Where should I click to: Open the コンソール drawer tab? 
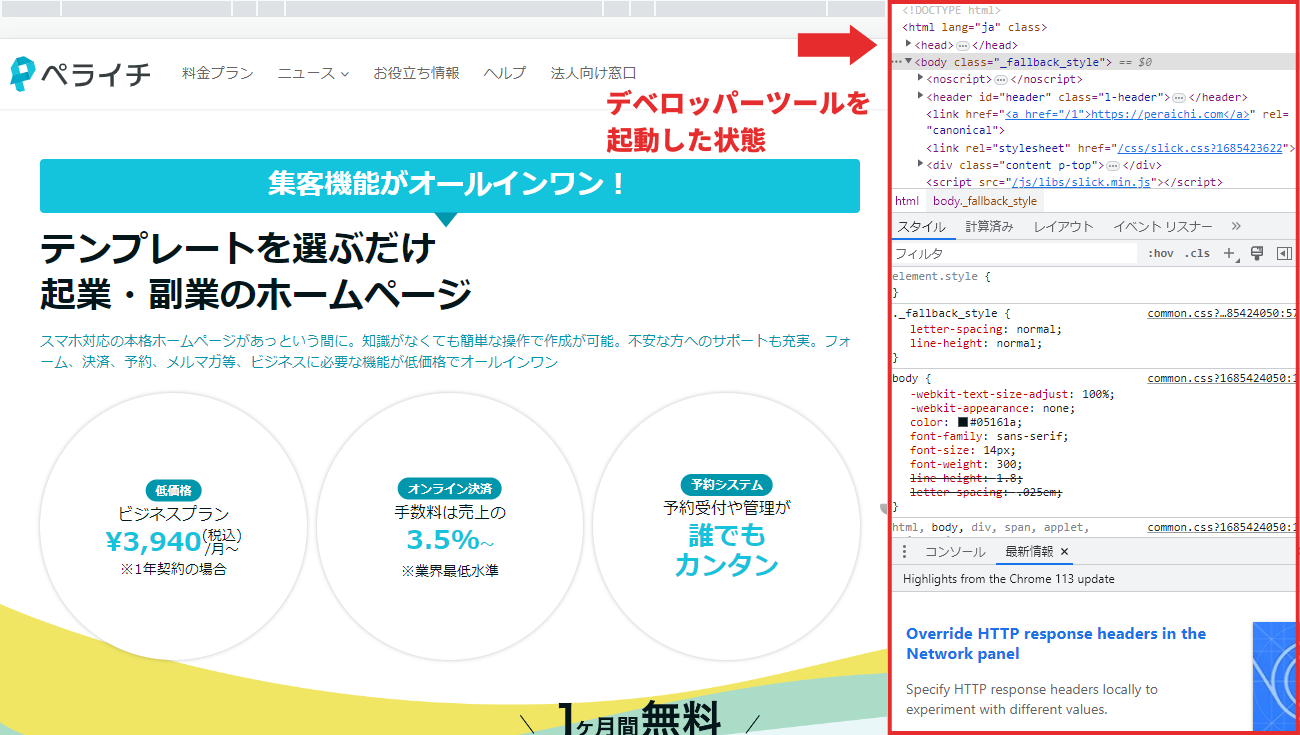pyautogui.click(x=954, y=552)
